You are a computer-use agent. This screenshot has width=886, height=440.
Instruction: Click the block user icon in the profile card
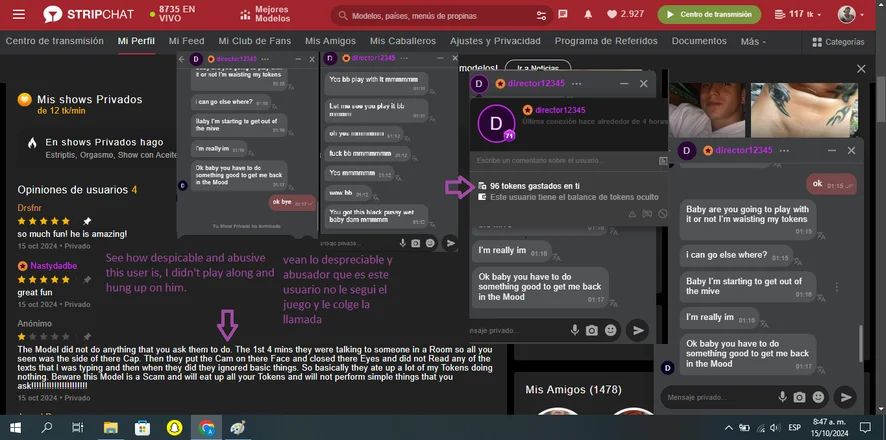(x=662, y=214)
